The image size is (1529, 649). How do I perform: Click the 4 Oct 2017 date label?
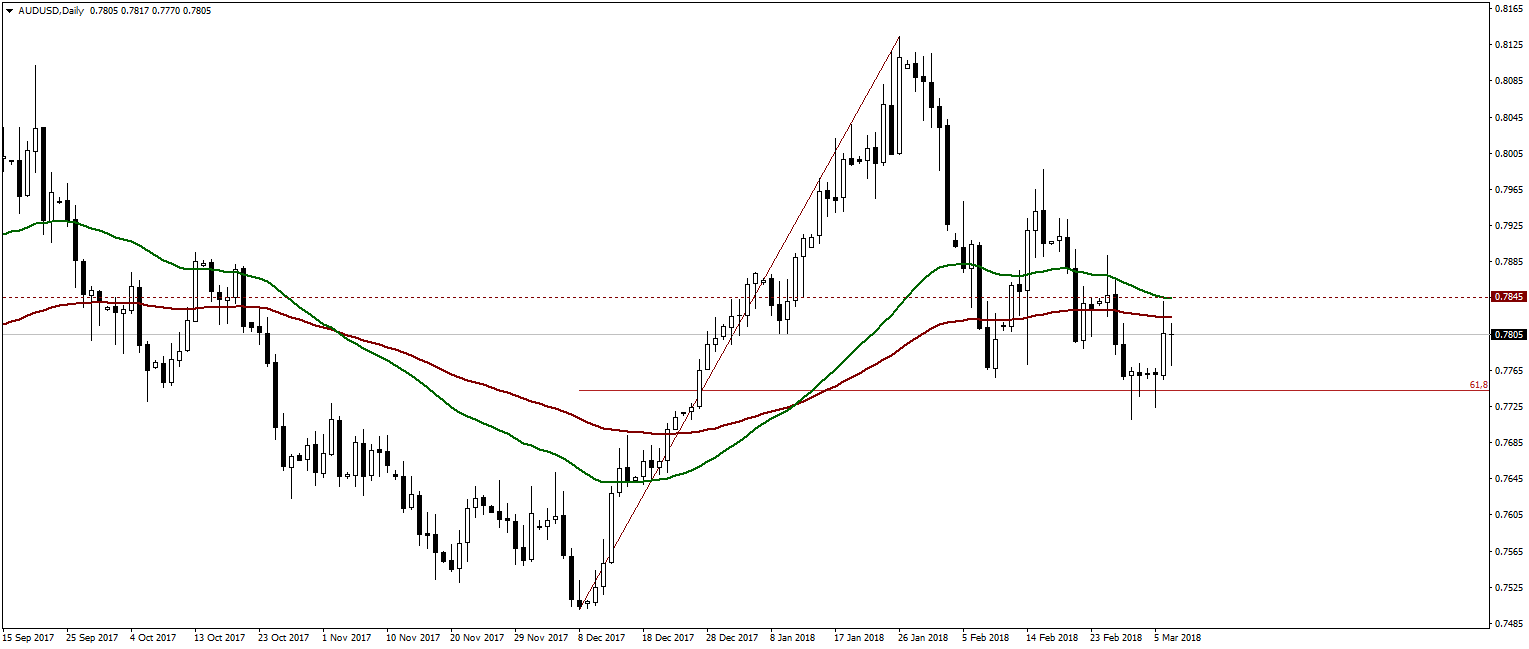[153, 637]
